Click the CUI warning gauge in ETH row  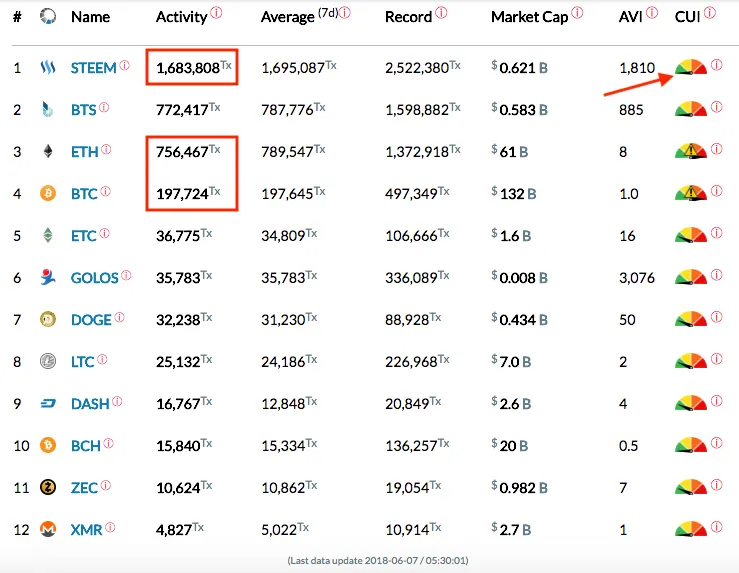pyautogui.click(x=691, y=151)
